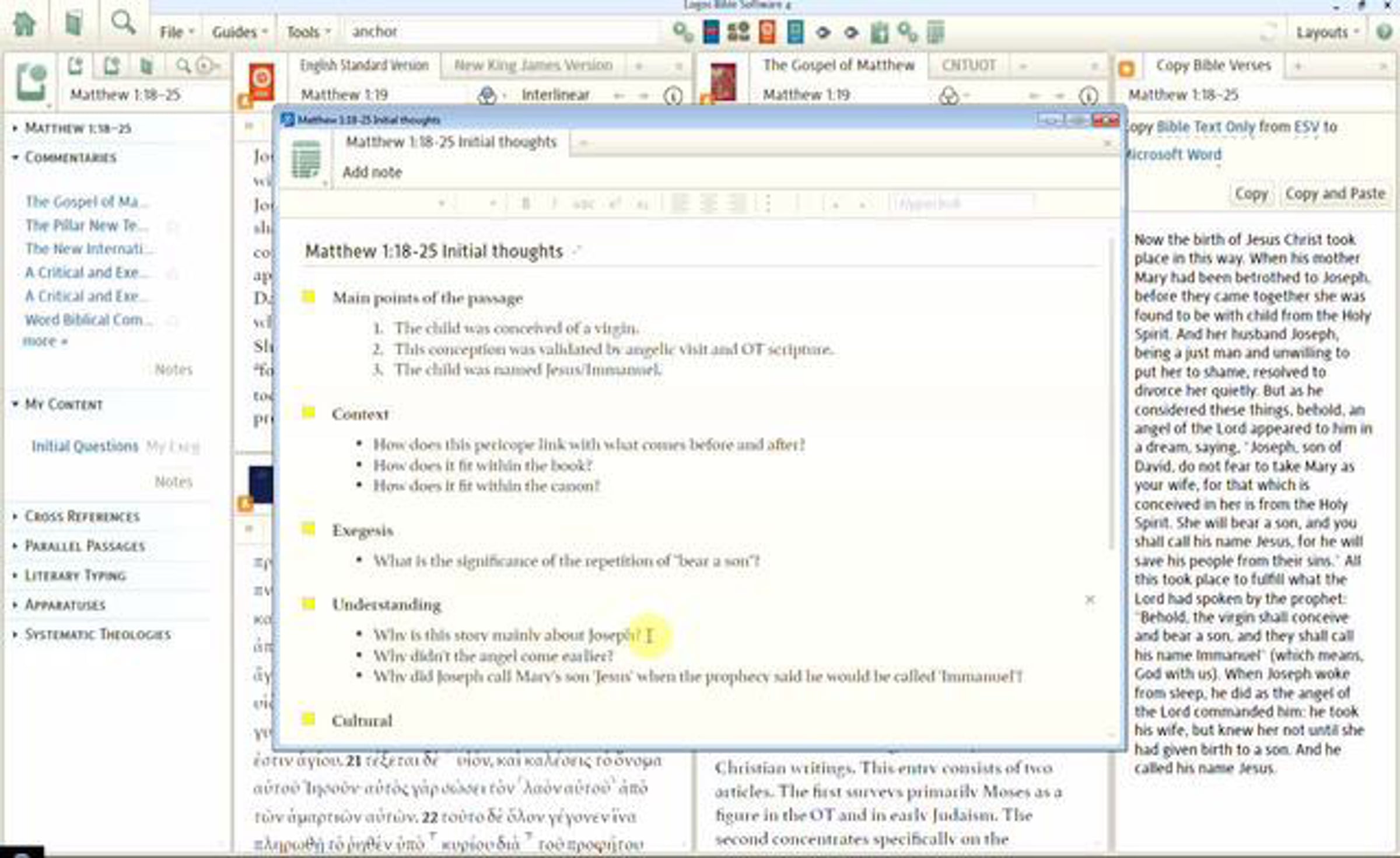Click the red ESV book cover icon
The height and width of the screenshot is (858, 1400).
(261, 82)
